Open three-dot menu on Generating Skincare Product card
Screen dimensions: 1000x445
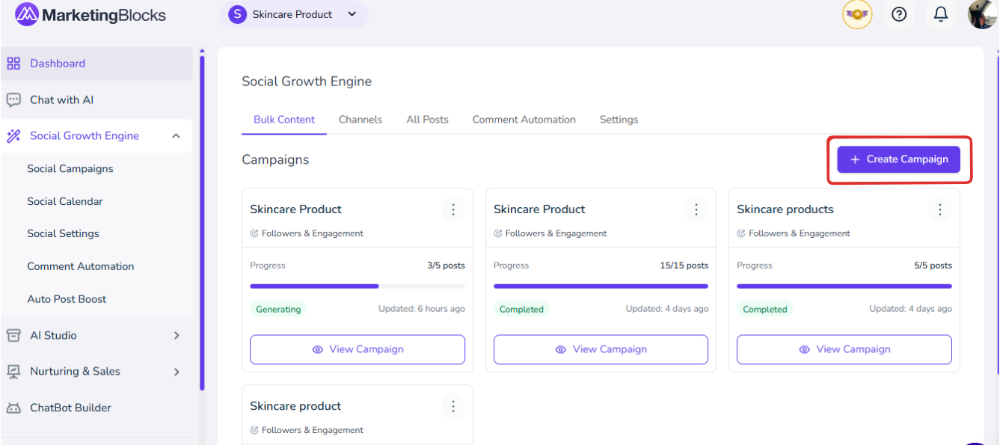[453, 209]
